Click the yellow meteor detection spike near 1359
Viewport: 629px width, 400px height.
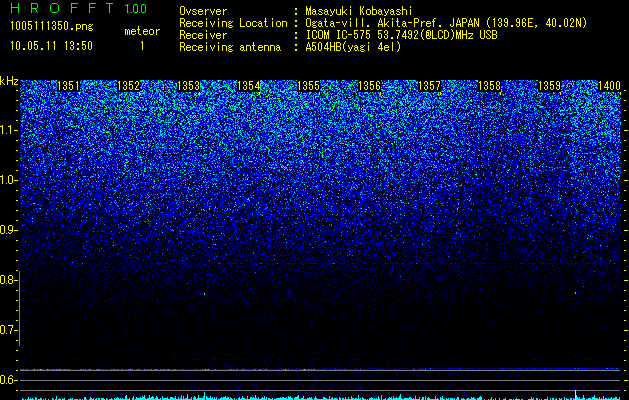click(576, 394)
